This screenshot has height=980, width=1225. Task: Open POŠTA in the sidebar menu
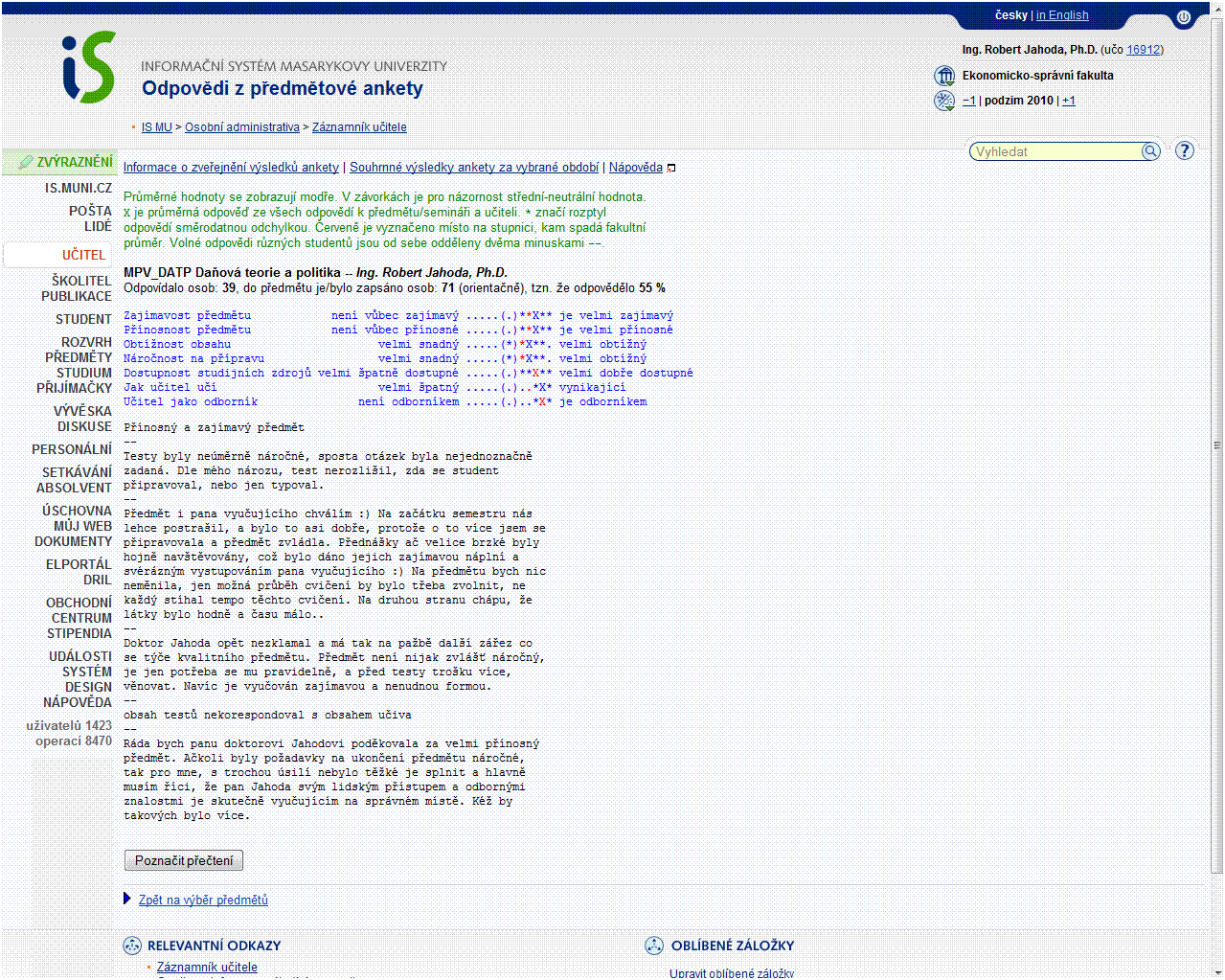(x=90, y=211)
